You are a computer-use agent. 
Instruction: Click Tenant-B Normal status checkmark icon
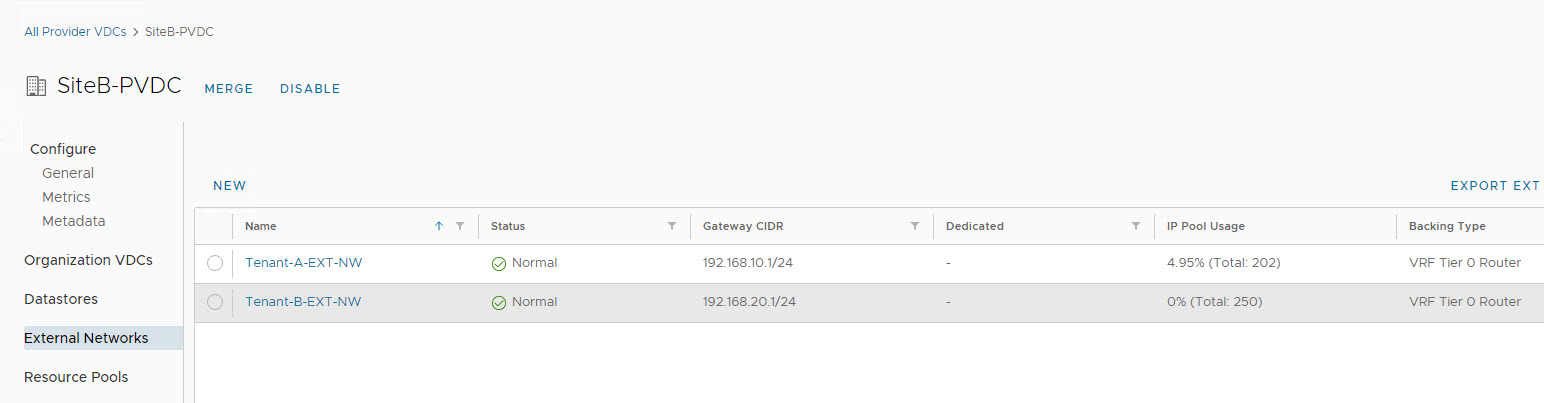pyautogui.click(x=499, y=303)
